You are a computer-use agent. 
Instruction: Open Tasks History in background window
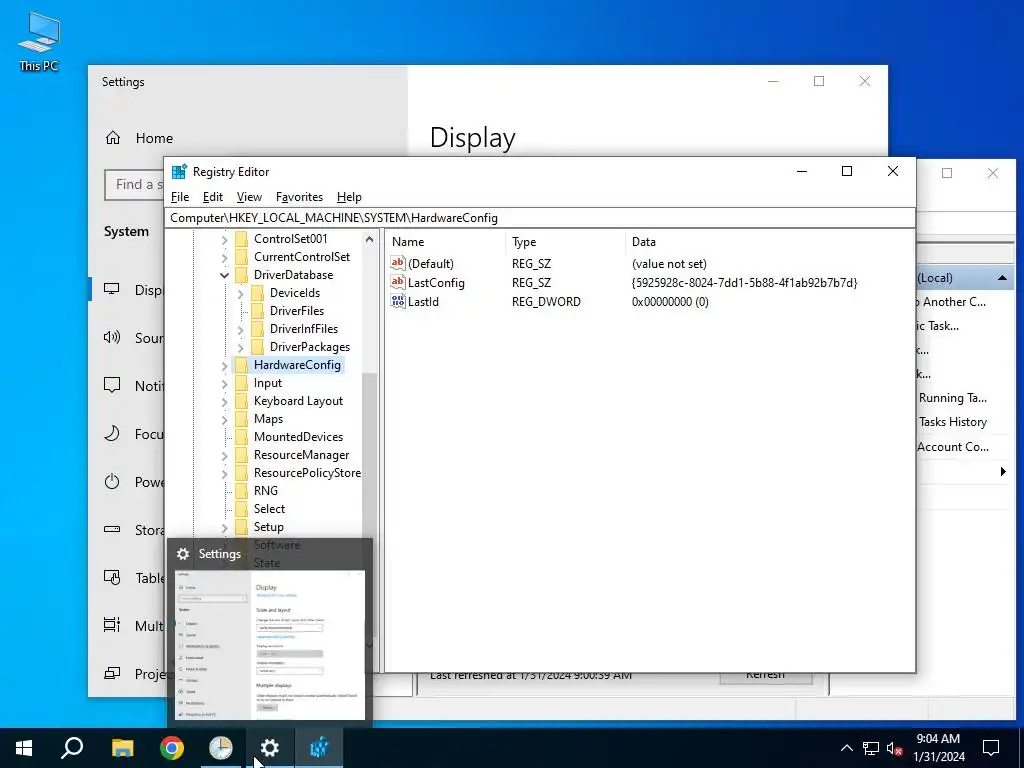point(953,422)
